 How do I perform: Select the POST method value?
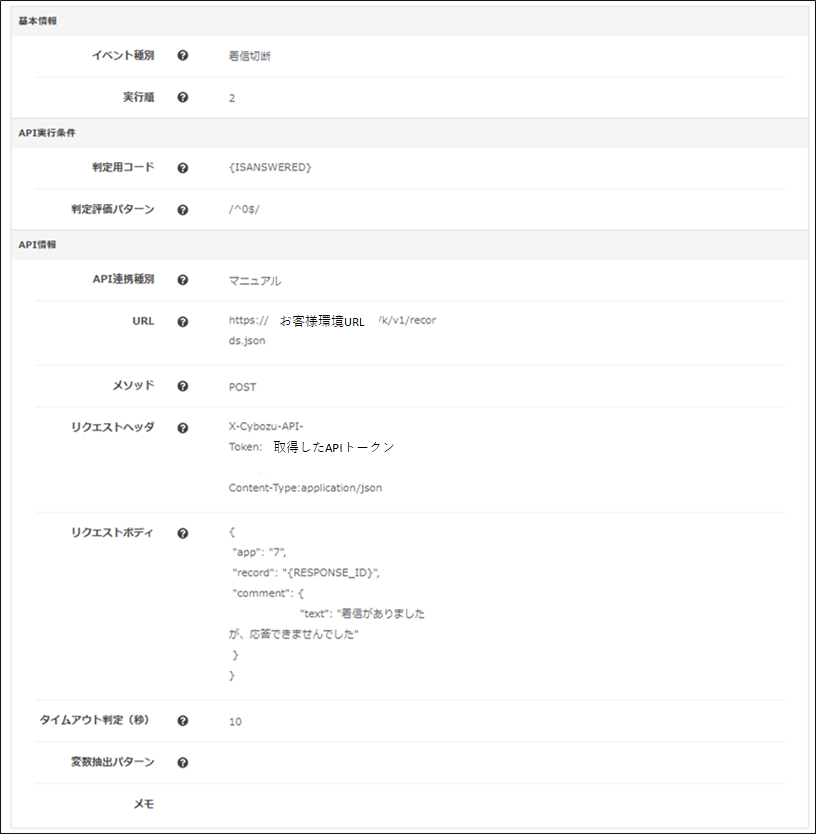(243, 387)
